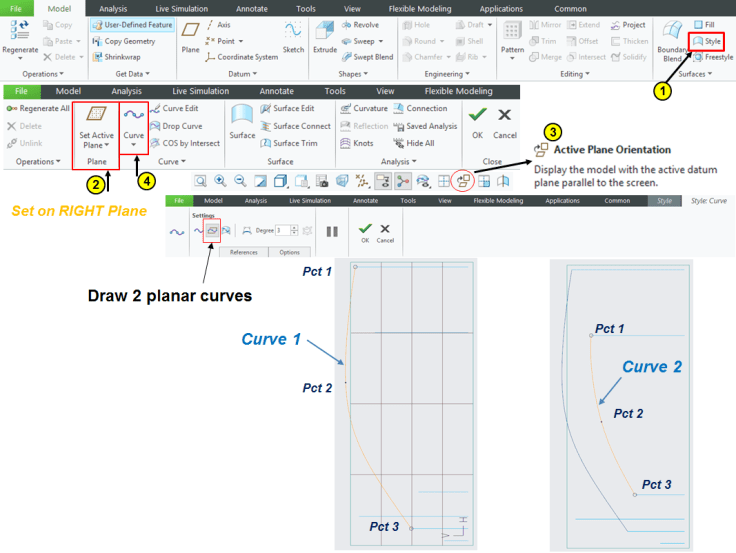Image resolution: width=736 pixels, height=553 pixels.
Task: Click the Pause button in Curve ribbon
Action: pyautogui.click(x=332, y=231)
